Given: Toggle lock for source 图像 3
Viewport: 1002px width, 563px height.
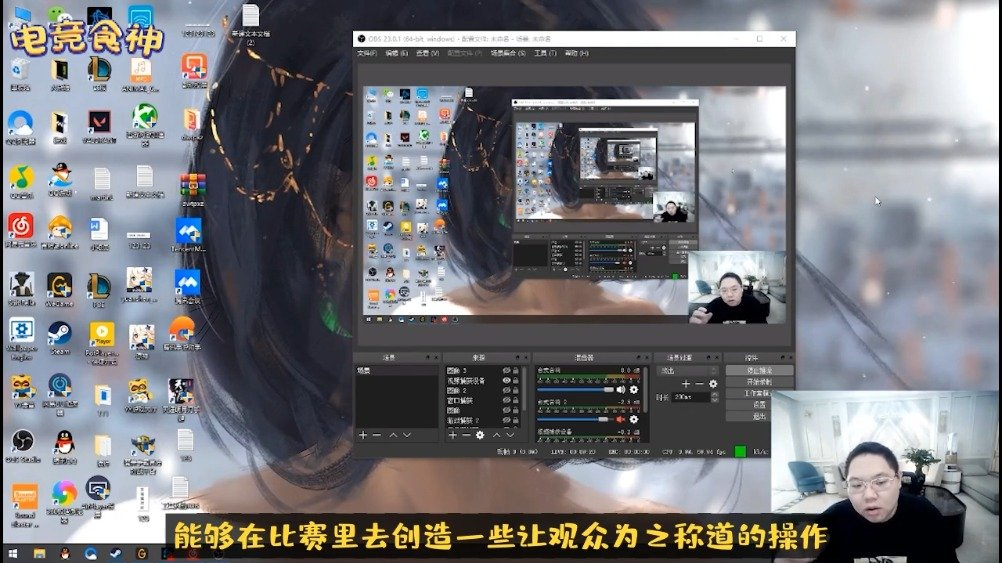Looking at the screenshot, I should 516,371.
